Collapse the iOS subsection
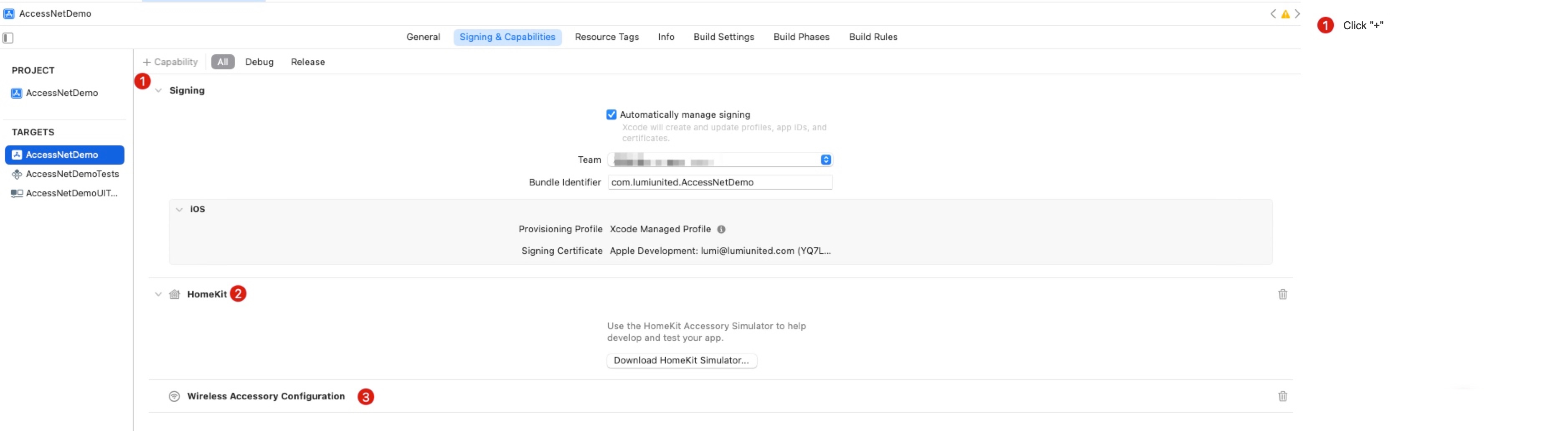Screen dimensions: 1568x437 coord(179,209)
